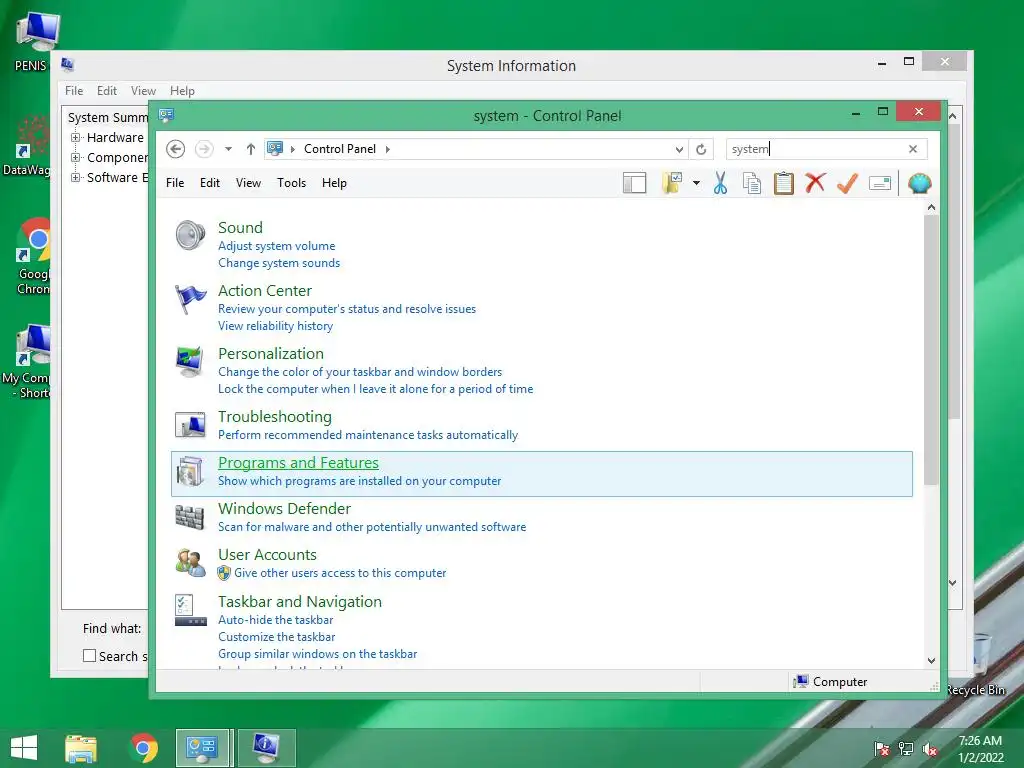Open the Tools menu in Control Panel
1024x768 pixels.
pyautogui.click(x=291, y=183)
